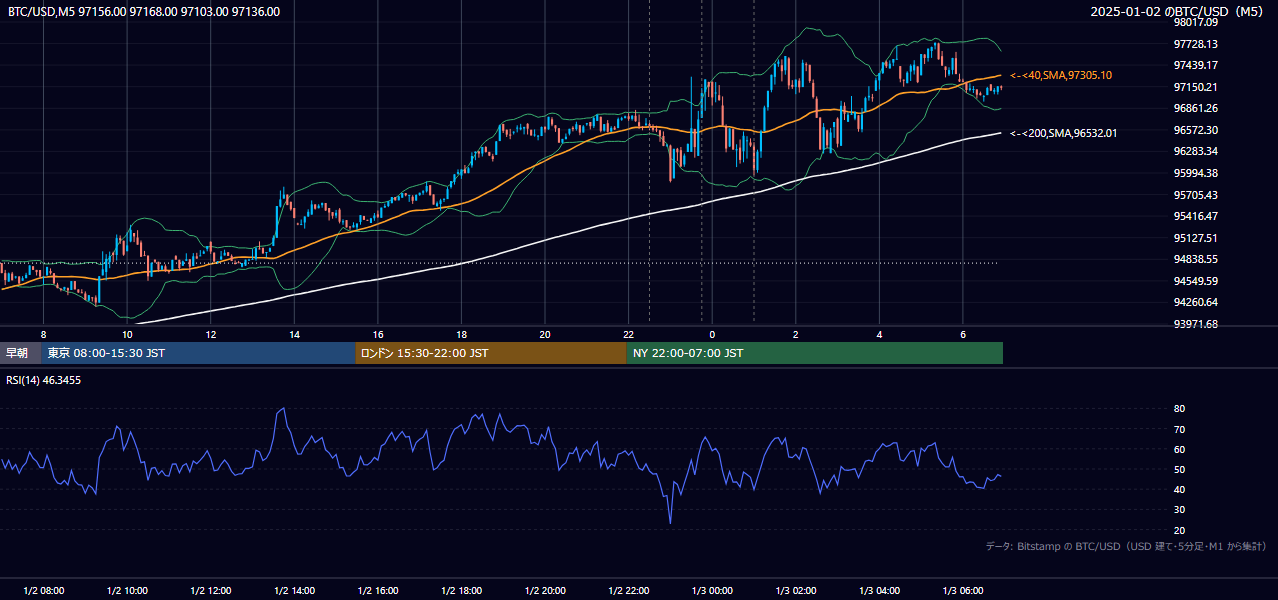Click the 1/2 10:00 time axis label
1278x600 pixels.
tap(127, 590)
